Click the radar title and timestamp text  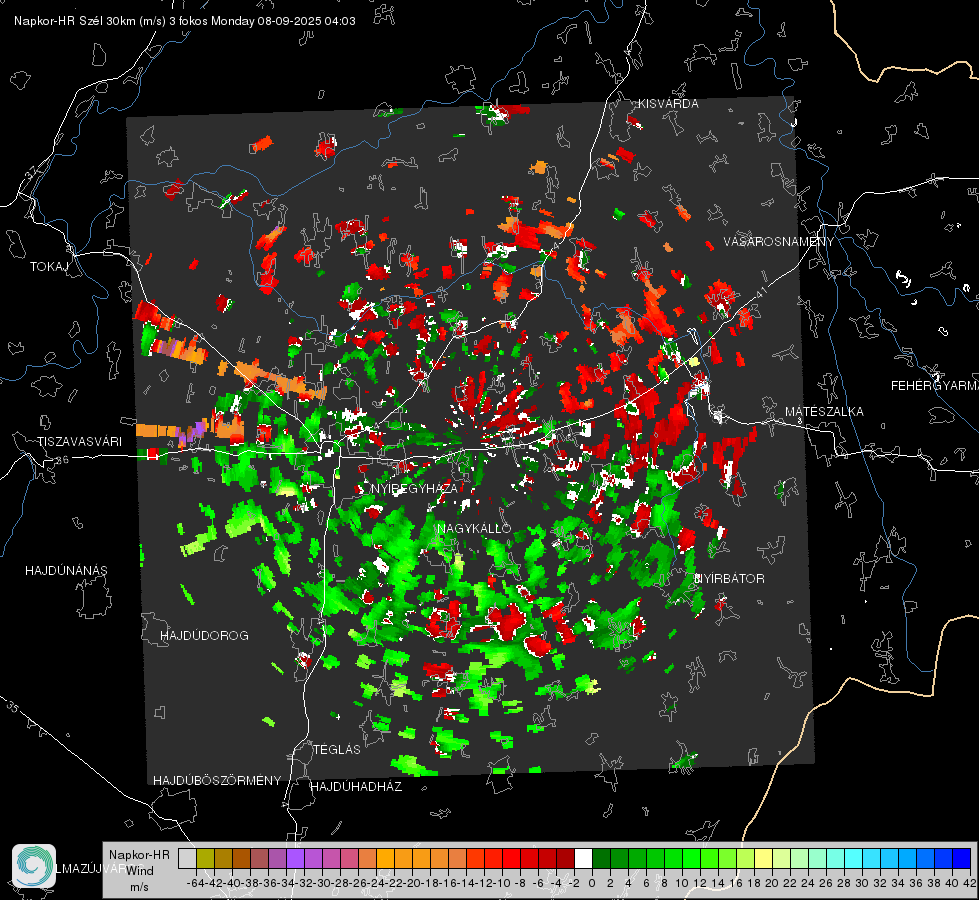185,21
